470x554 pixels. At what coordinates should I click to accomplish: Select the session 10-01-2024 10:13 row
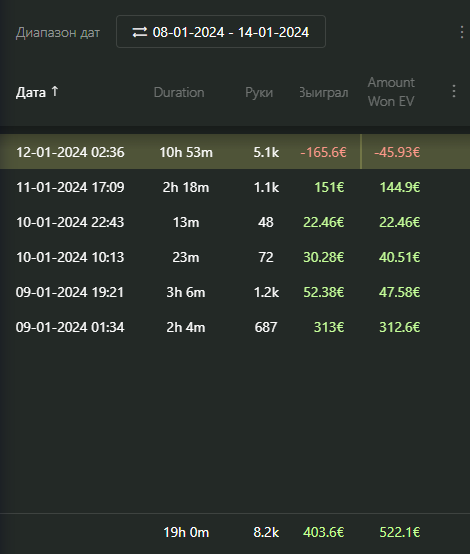235,257
